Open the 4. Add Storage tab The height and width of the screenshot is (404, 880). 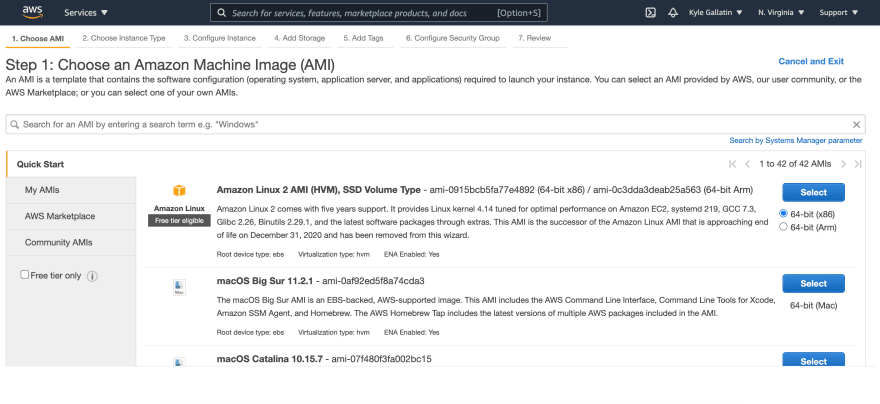(300, 38)
